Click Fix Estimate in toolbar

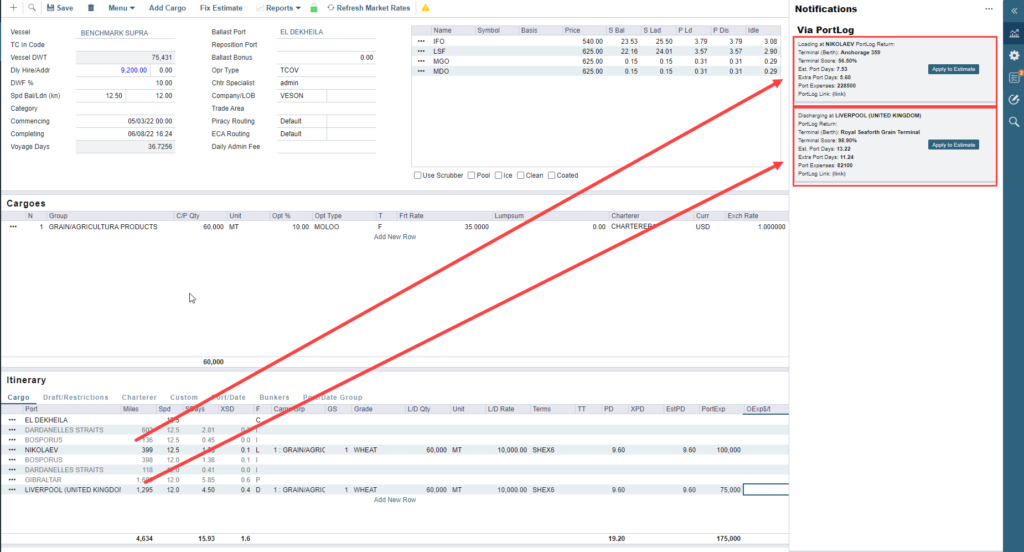pos(221,8)
